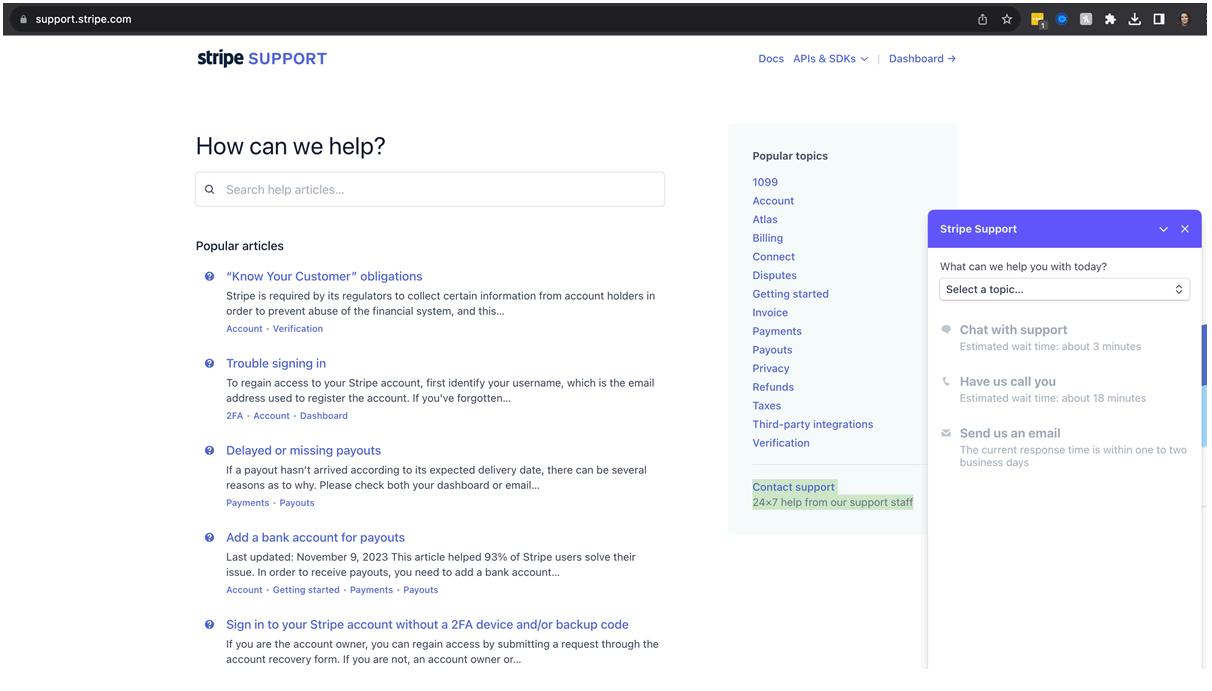Image resolution: width=1212 pixels, height=691 pixels.
Task: Click the share icon in the address bar
Action: point(982,19)
